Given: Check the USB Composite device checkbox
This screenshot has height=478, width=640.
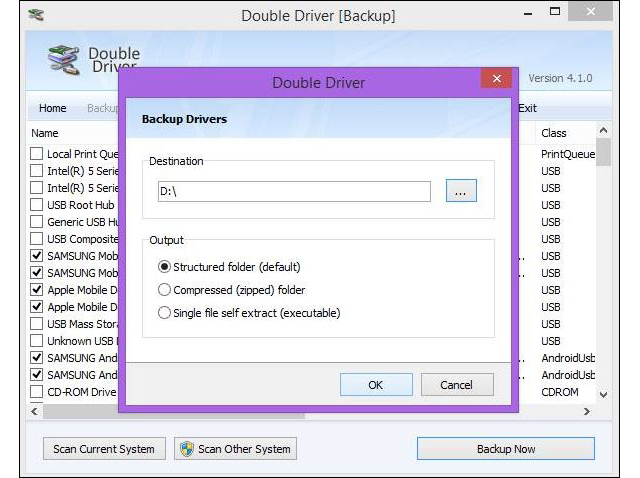Looking at the screenshot, I should [37, 239].
